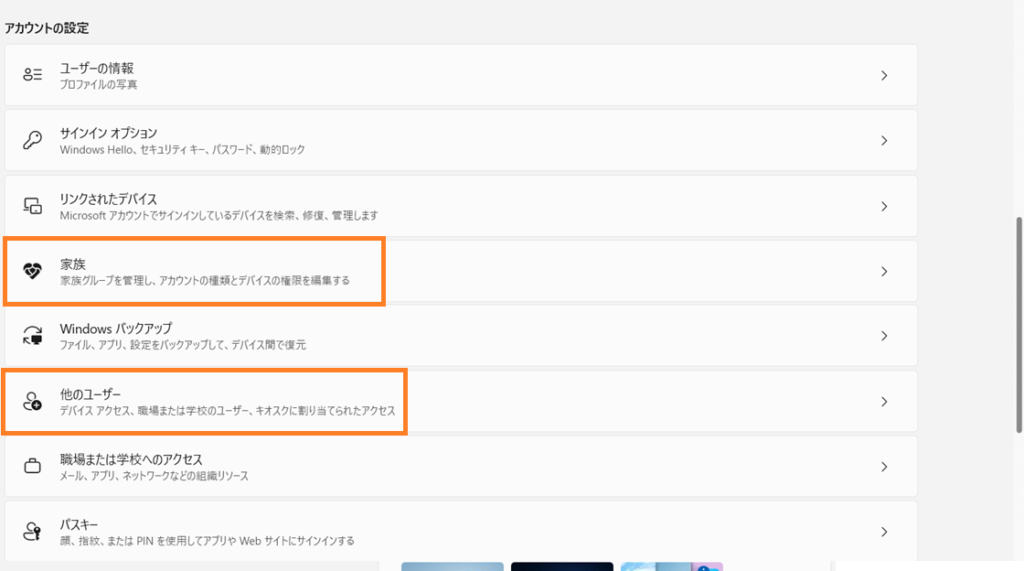Open Windows バックアップ chevron arrow
The height and width of the screenshot is (571, 1024).
(x=884, y=336)
